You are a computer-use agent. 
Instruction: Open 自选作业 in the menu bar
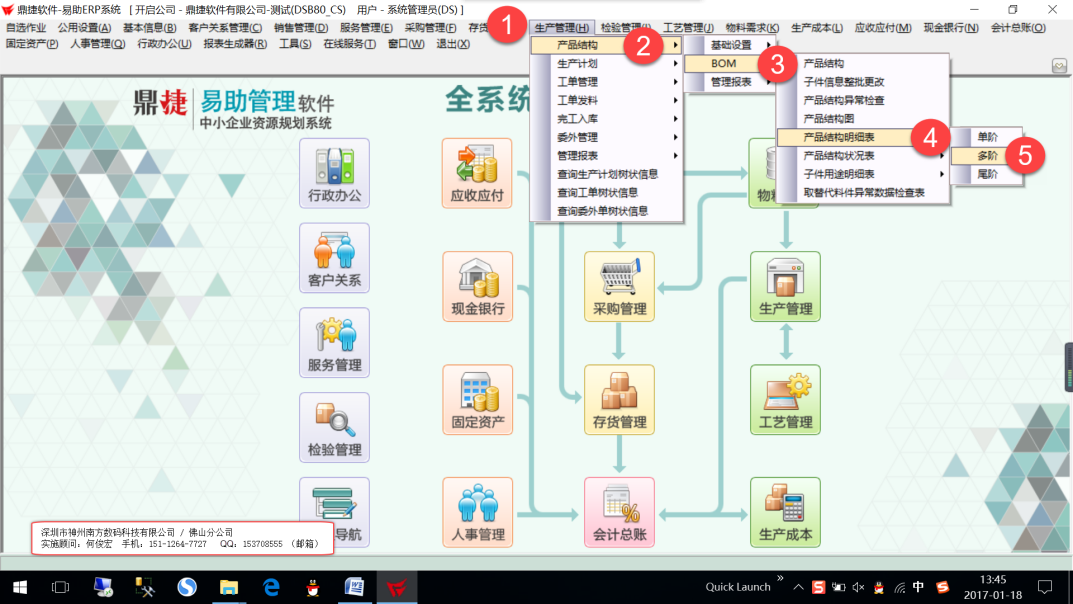[26, 28]
